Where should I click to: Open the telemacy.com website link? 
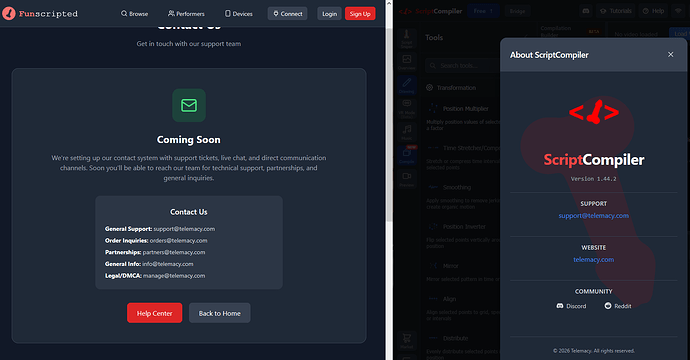593,260
